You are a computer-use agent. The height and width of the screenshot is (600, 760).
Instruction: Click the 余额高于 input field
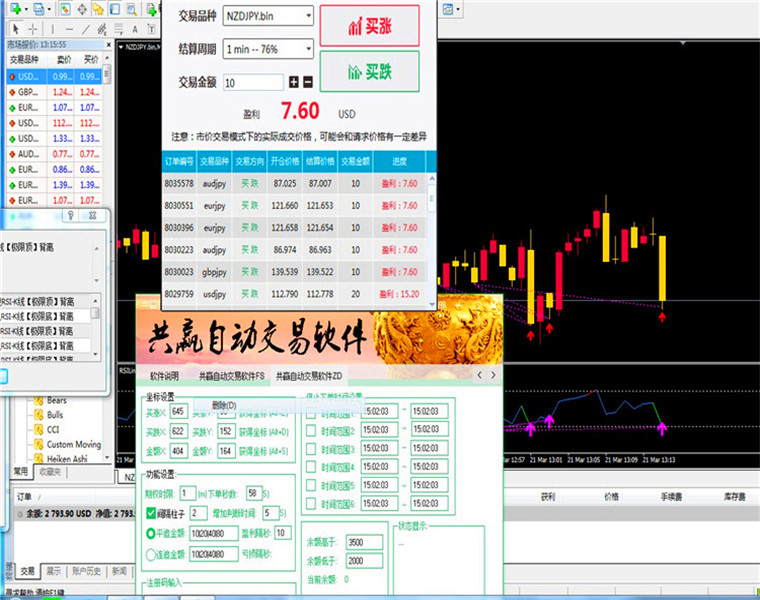pos(364,542)
